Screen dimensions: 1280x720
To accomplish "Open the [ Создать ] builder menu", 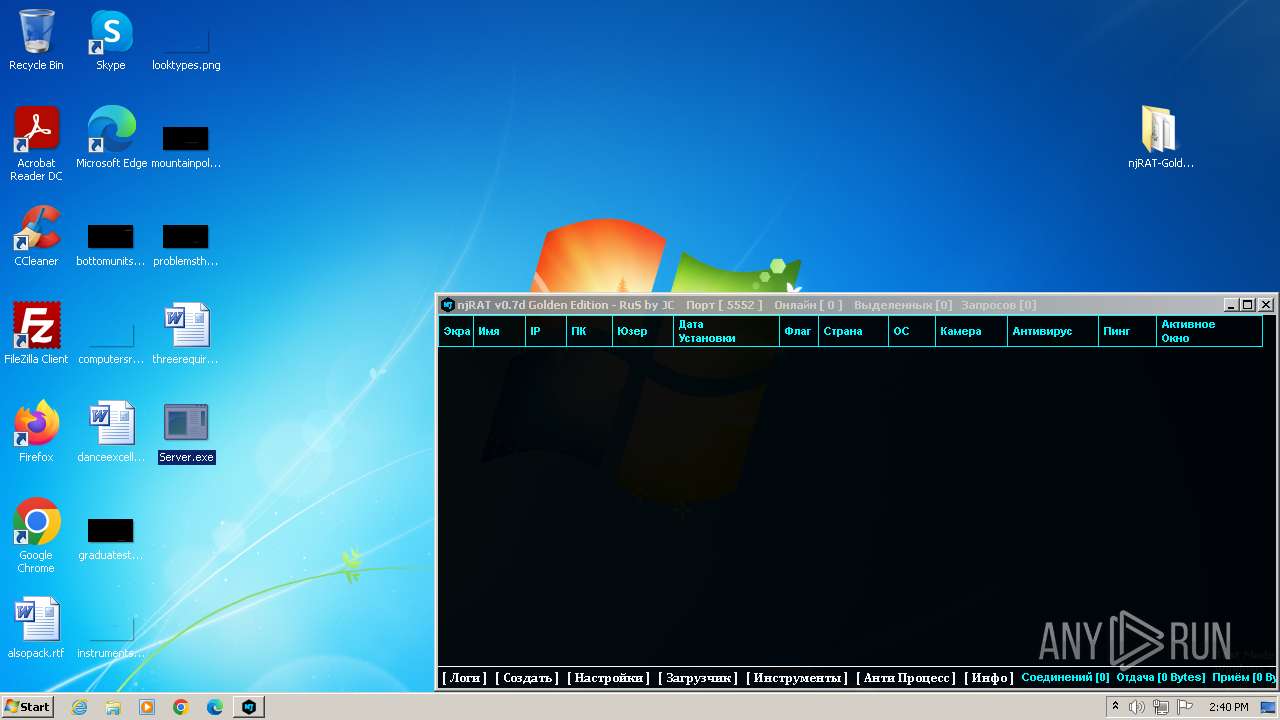I will 527,678.
